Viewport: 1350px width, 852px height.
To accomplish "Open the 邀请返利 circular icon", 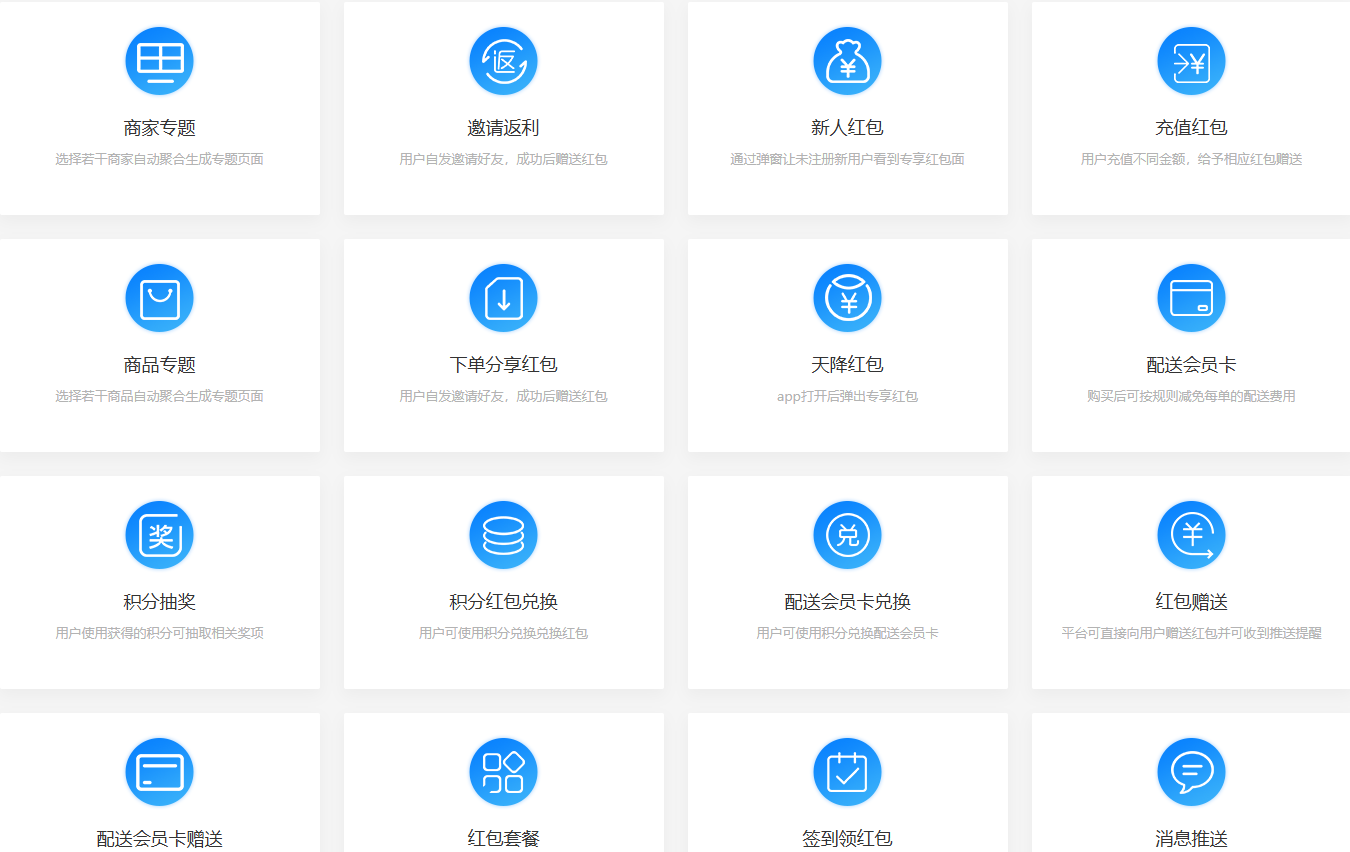I will click(x=503, y=61).
